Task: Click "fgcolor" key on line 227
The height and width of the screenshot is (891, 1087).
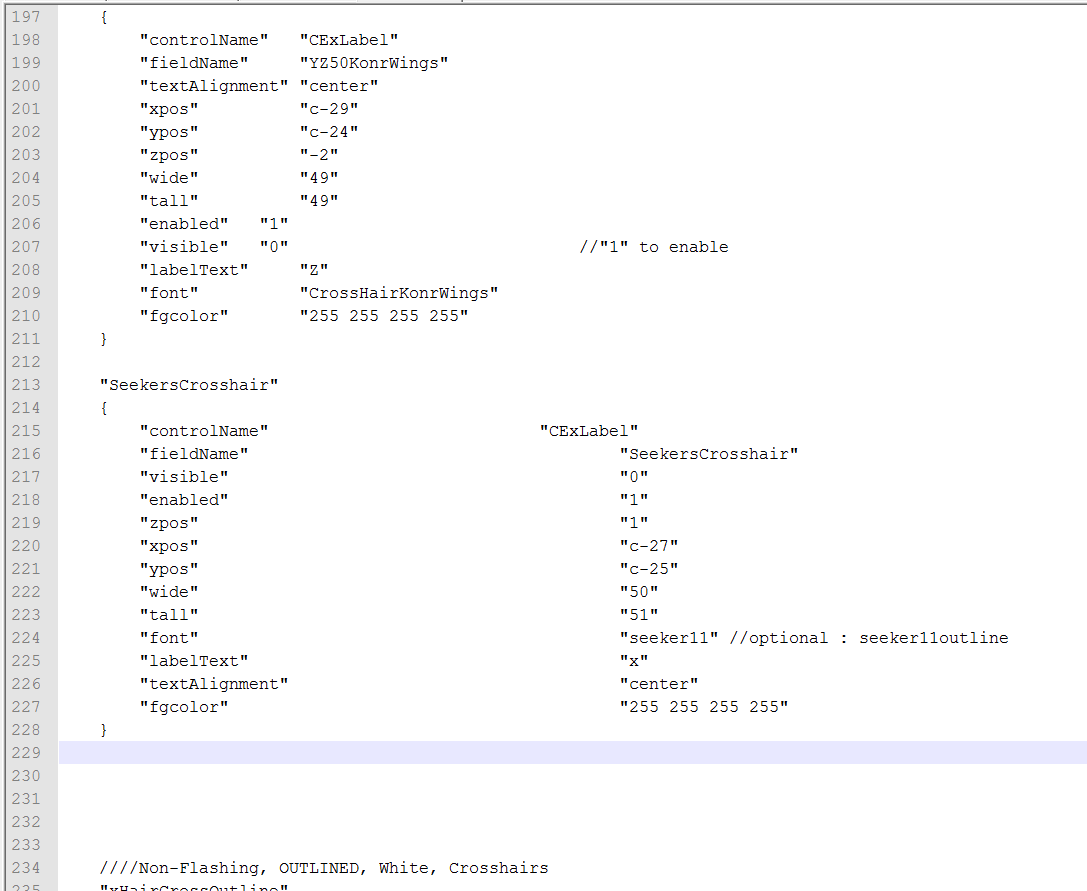Action: tap(184, 707)
